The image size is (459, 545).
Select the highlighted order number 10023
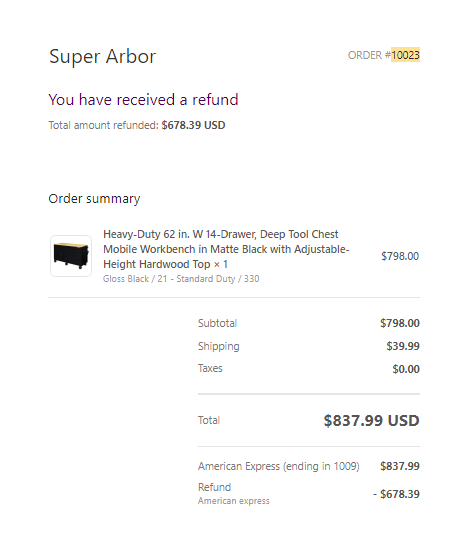[405, 55]
